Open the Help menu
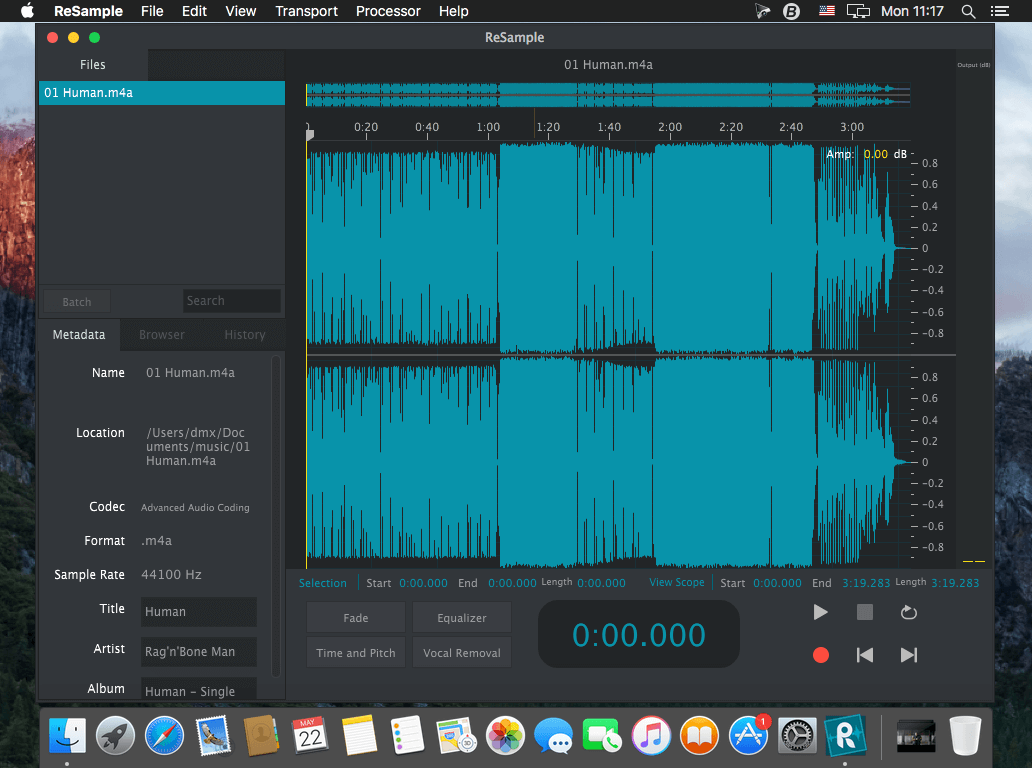The height and width of the screenshot is (768, 1032). pyautogui.click(x=453, y=11)
